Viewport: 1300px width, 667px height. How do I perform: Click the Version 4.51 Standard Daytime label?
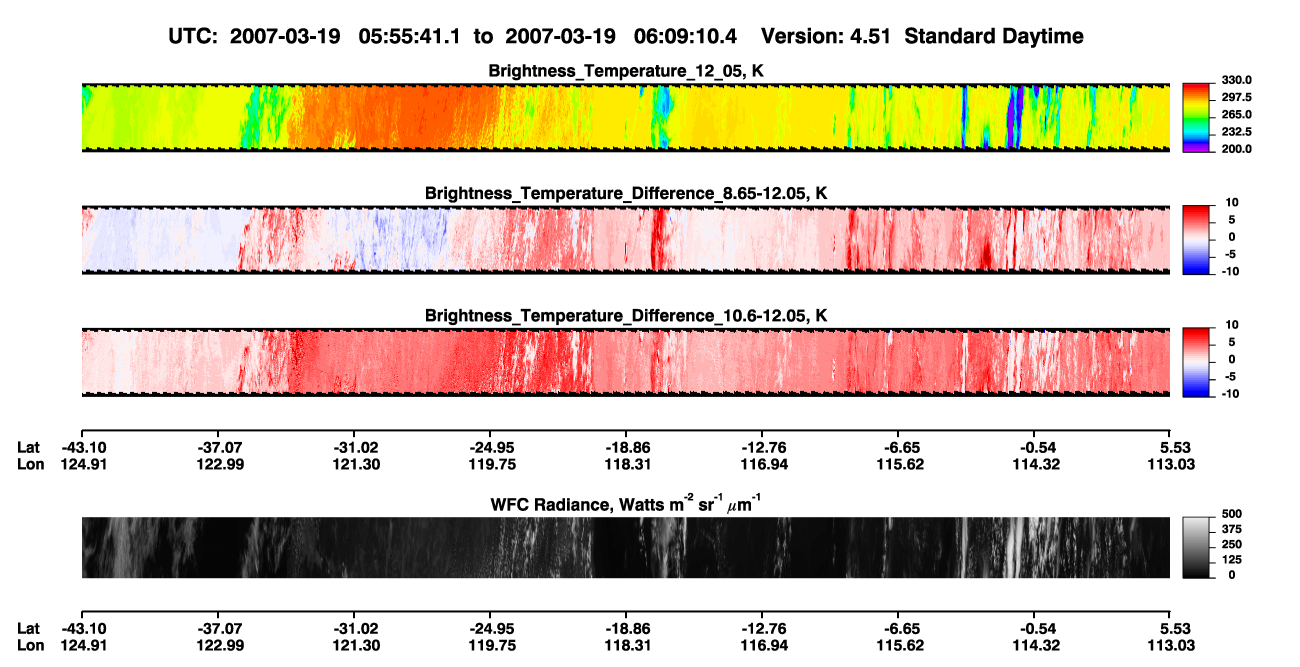click(922, 36)
